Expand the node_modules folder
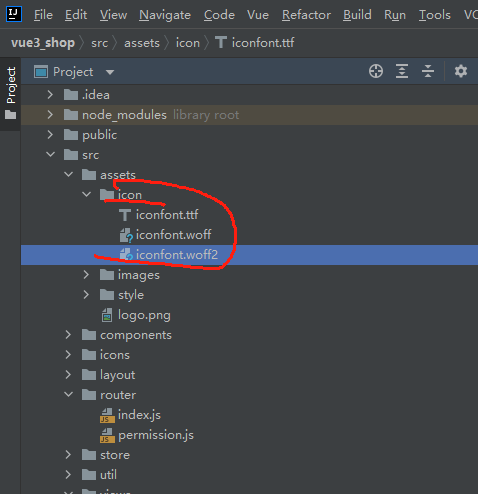The width and height of the screenshot is (478, 494). pos(50,115)
